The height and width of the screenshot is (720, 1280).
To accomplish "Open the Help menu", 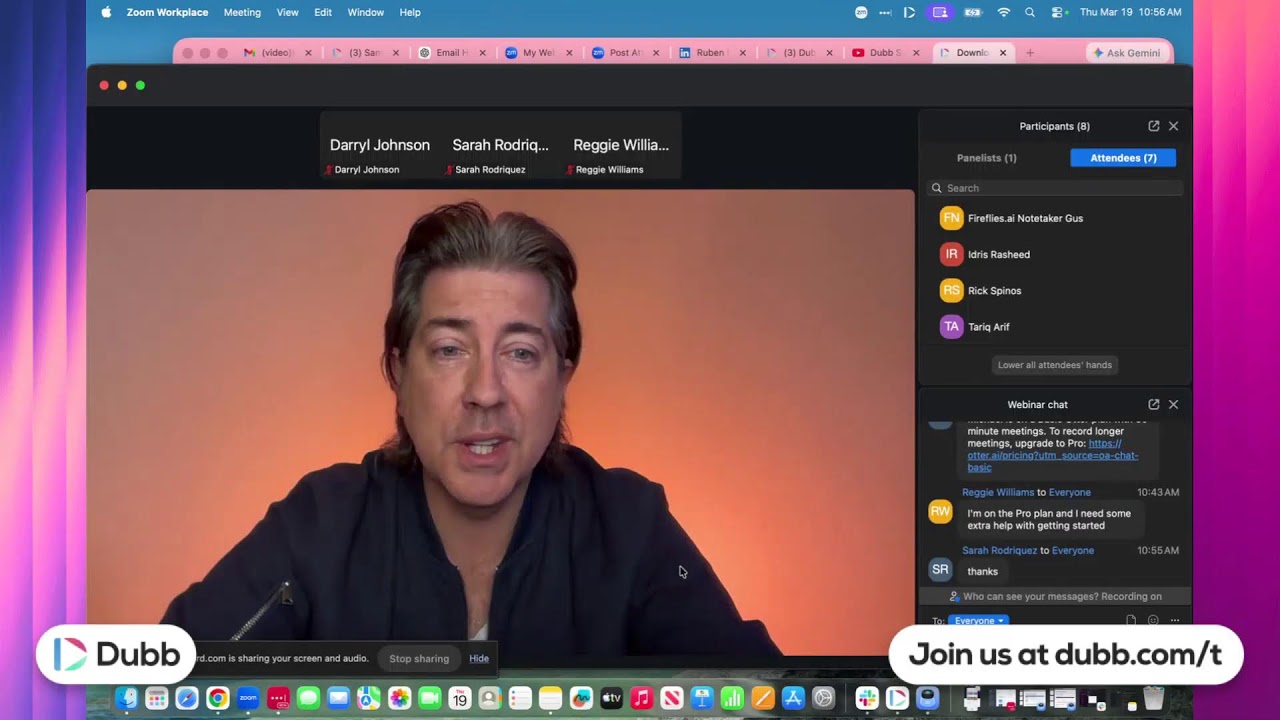I will pyautogui.click(x=410, y=12).
